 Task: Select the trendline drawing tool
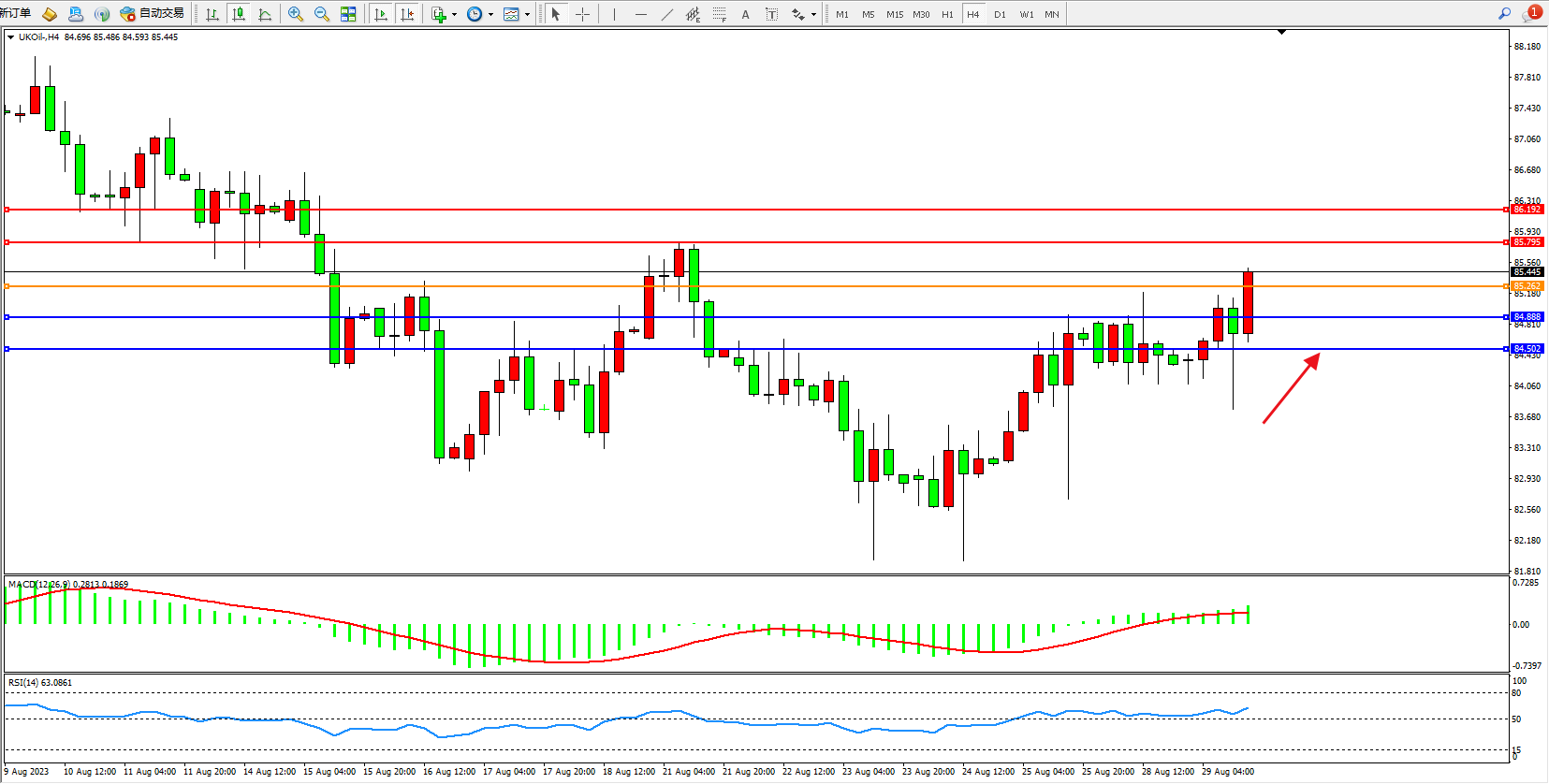click(666, 14)
